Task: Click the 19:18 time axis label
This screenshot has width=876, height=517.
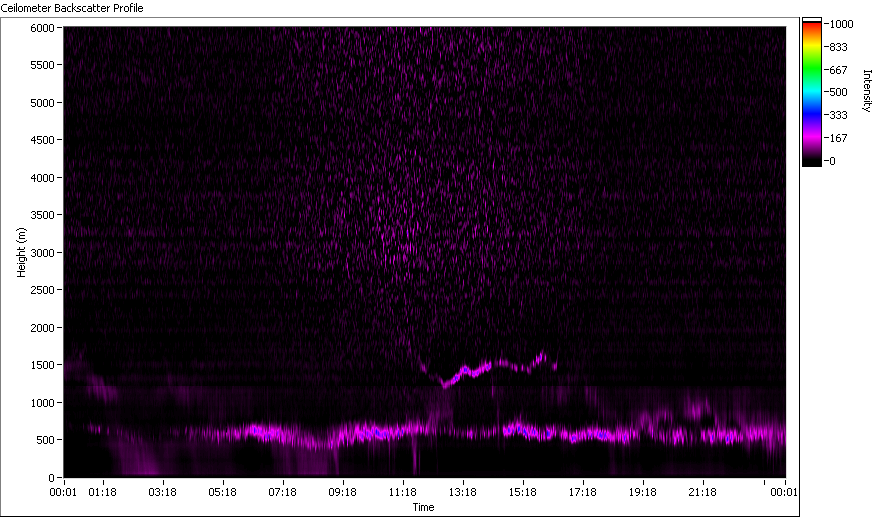Action: tap(642, 492)
